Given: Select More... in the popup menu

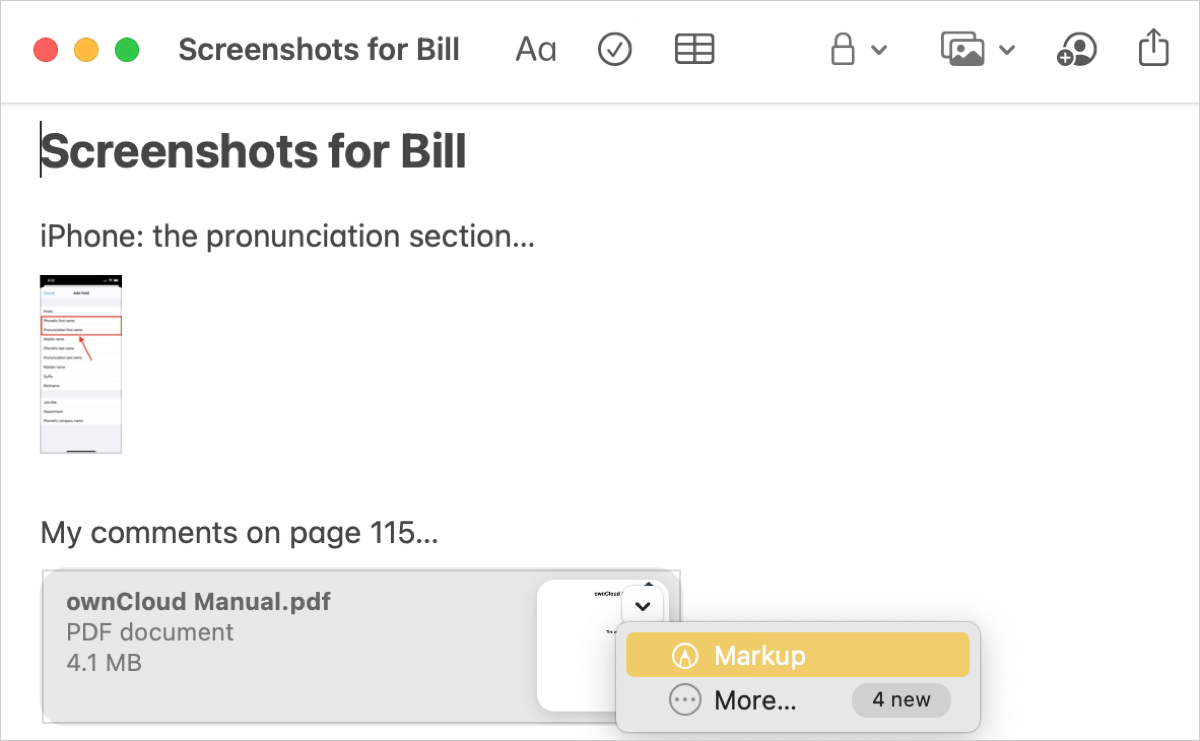Looking at the screenshot, I should (x=798, y=699).
